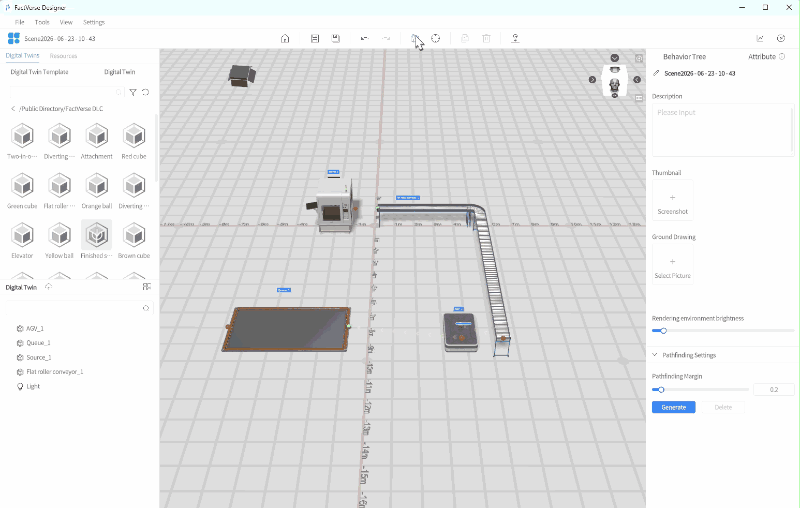Image resolution: width=800 pixels, height=508 pixels.
Task: Select the Orange ball template
Action: click(96, 191)
